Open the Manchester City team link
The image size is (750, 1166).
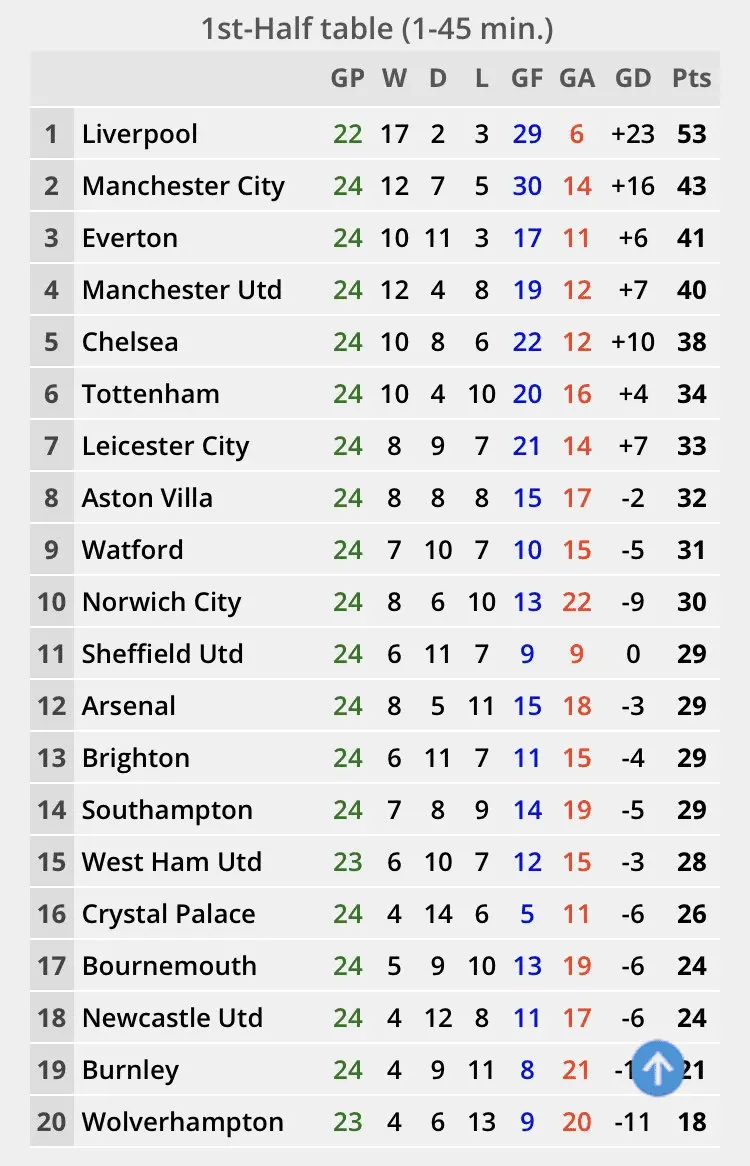click(x=183, y=186)
